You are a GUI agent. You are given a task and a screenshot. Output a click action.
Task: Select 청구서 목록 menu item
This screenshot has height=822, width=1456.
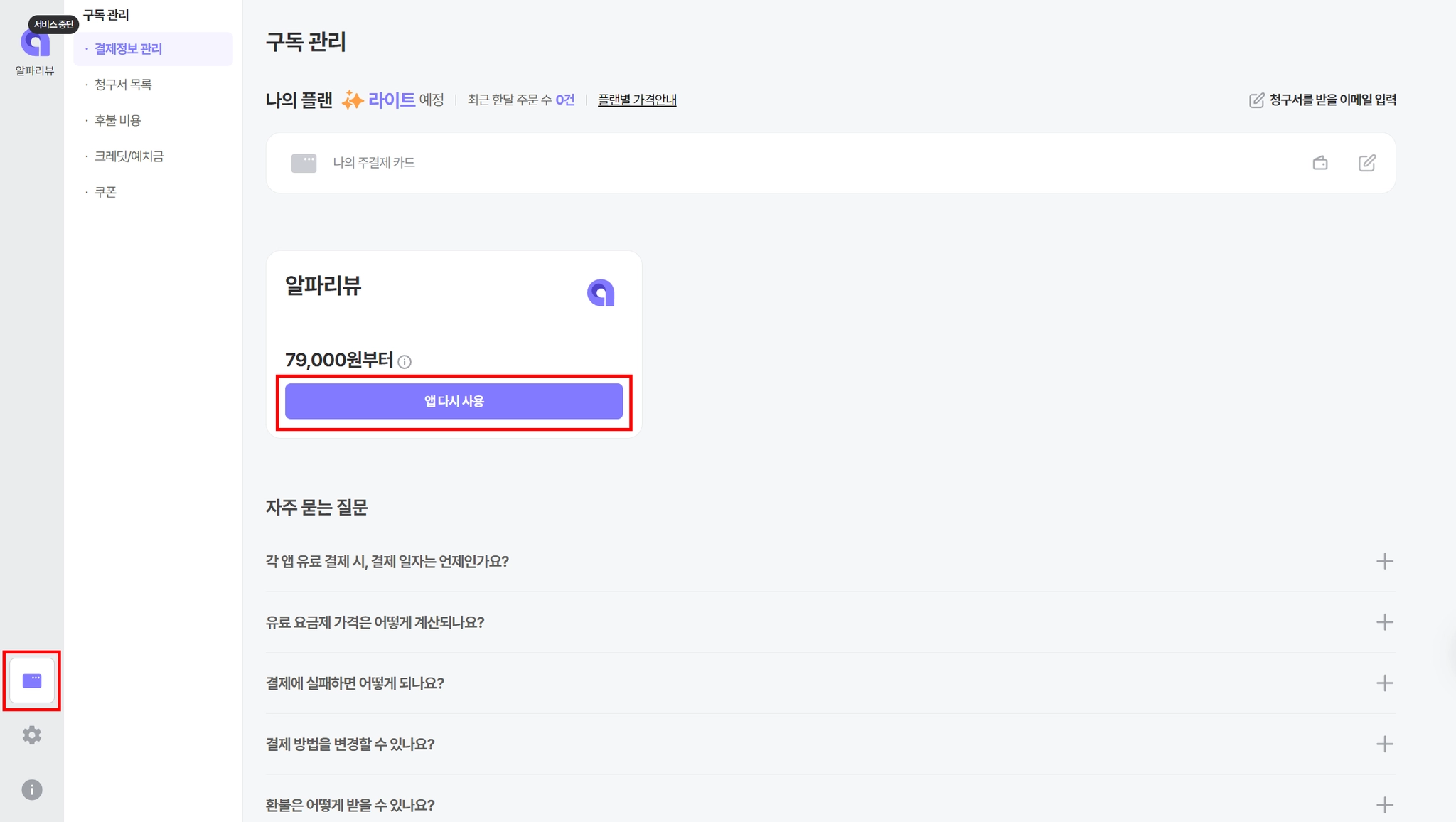click(123, 85)
